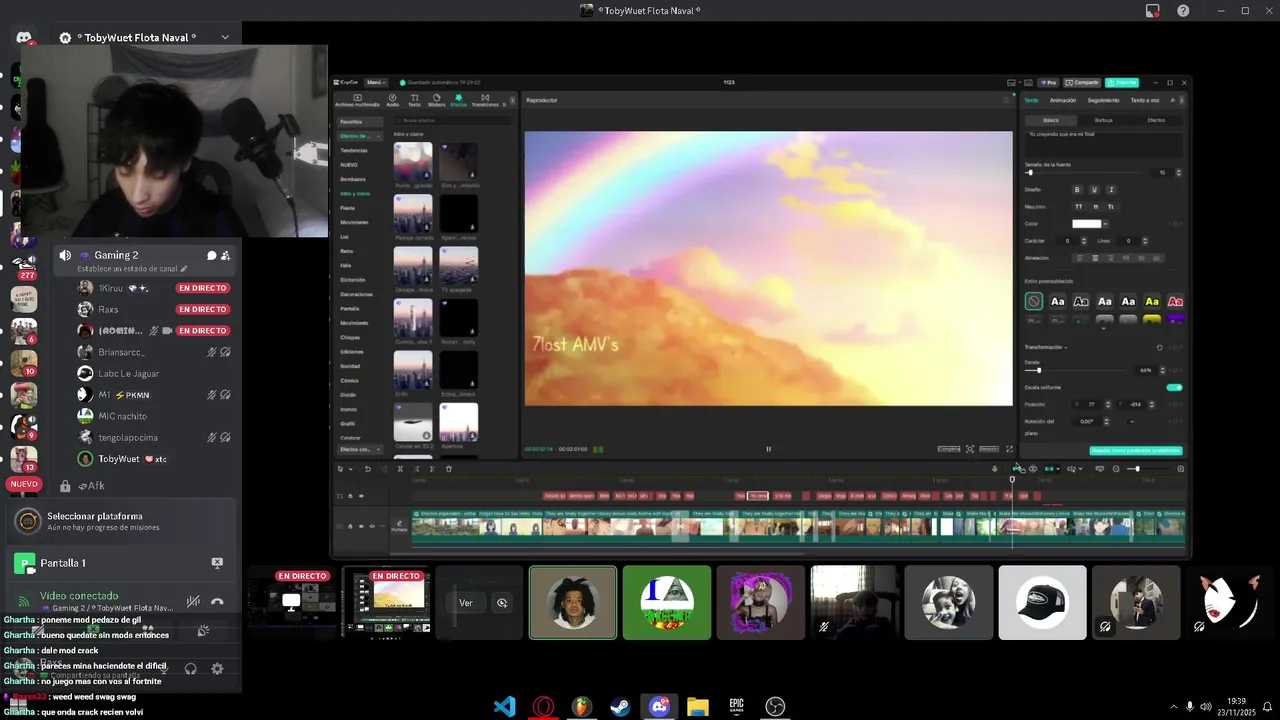
Task: Open the Texto panel in CapCut
Action: coord(414,100)
